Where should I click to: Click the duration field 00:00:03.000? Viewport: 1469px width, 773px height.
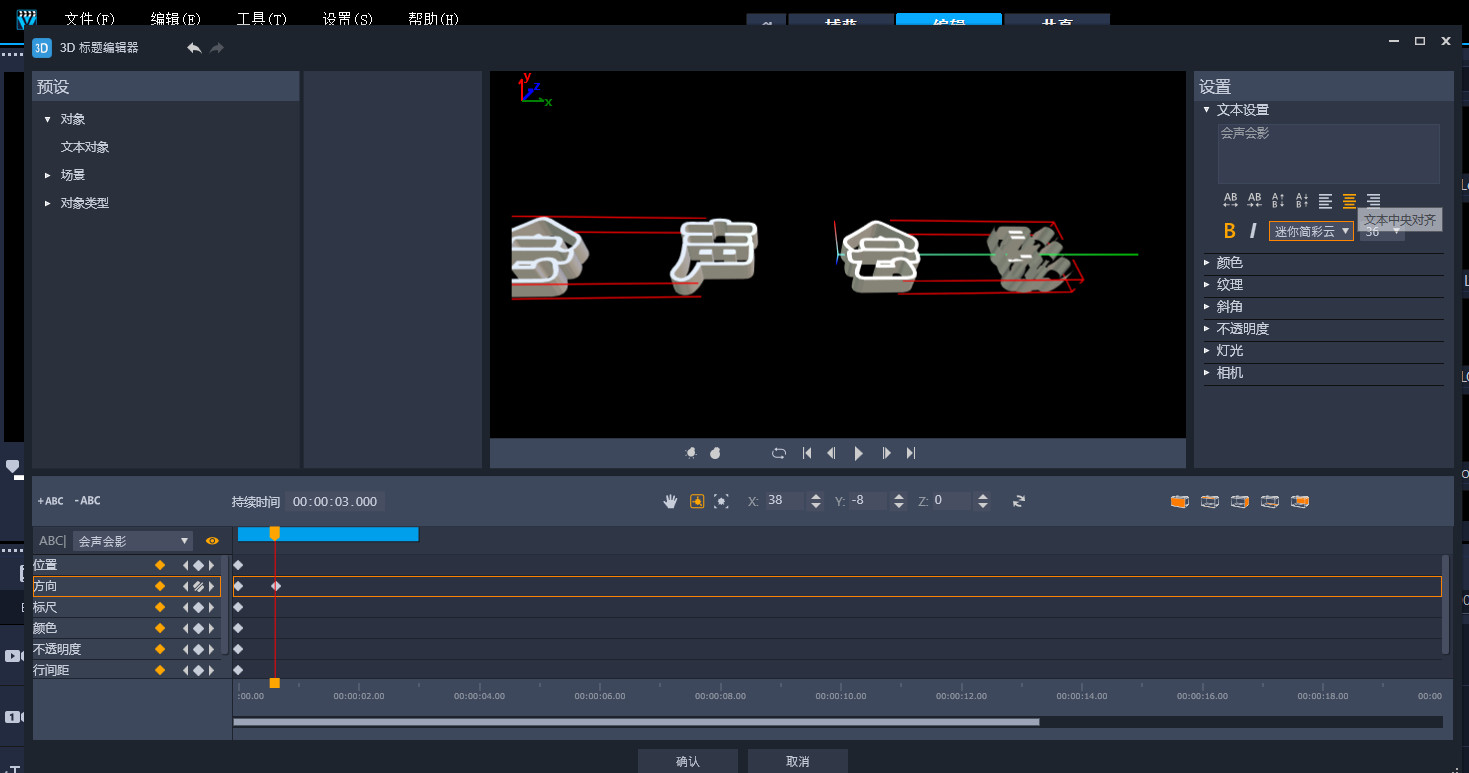click(x=335, y=502)
